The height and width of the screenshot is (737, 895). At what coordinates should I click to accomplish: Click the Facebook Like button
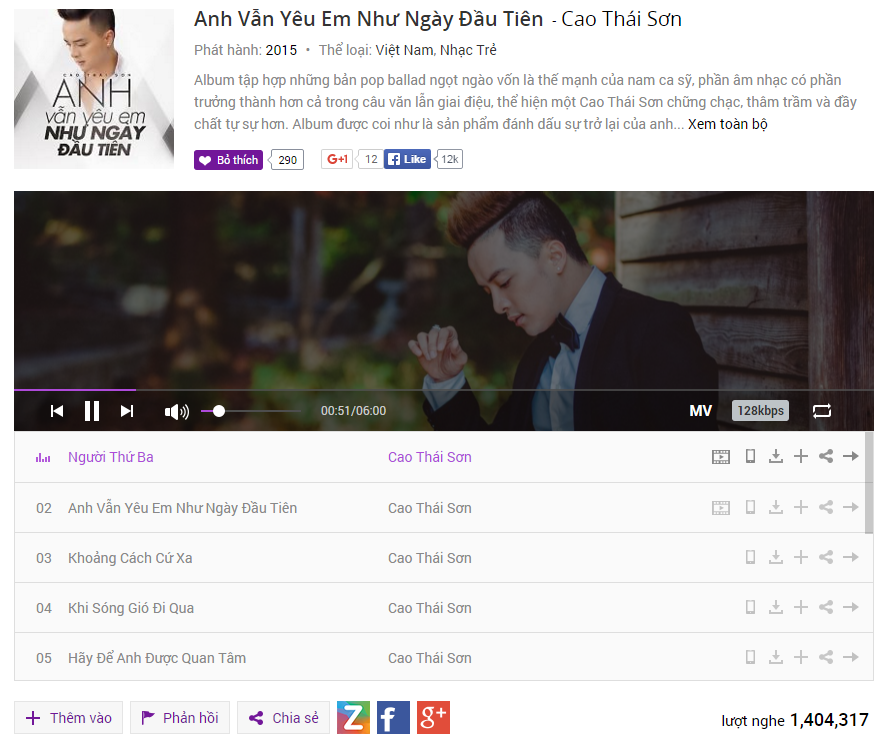408,159
